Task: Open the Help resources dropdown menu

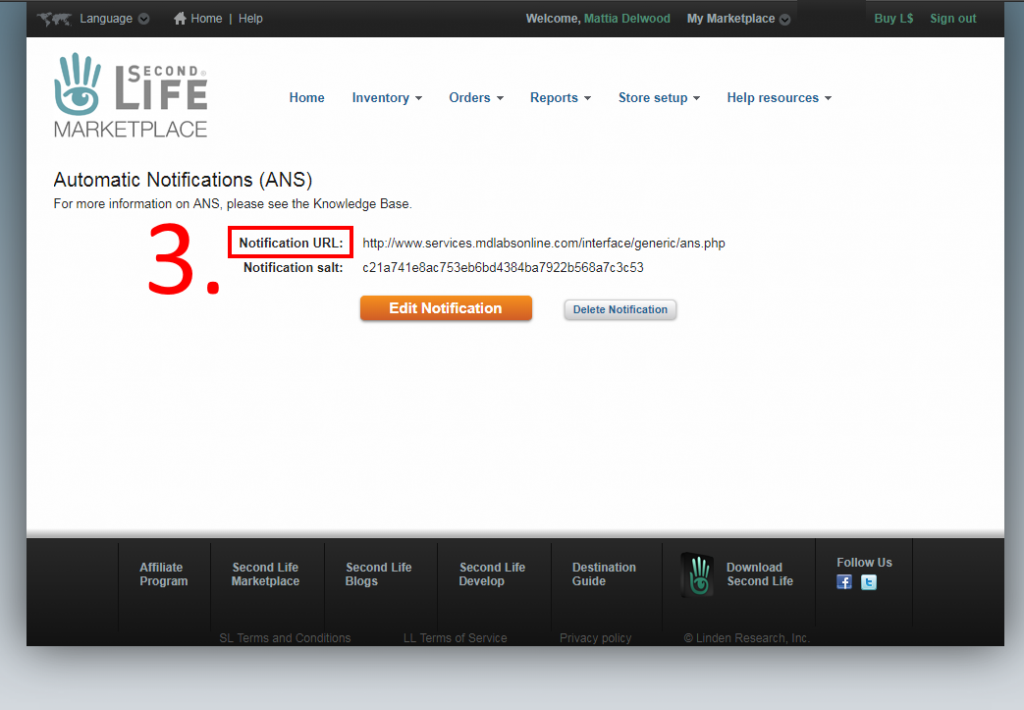Action: (x=779, y=98)
